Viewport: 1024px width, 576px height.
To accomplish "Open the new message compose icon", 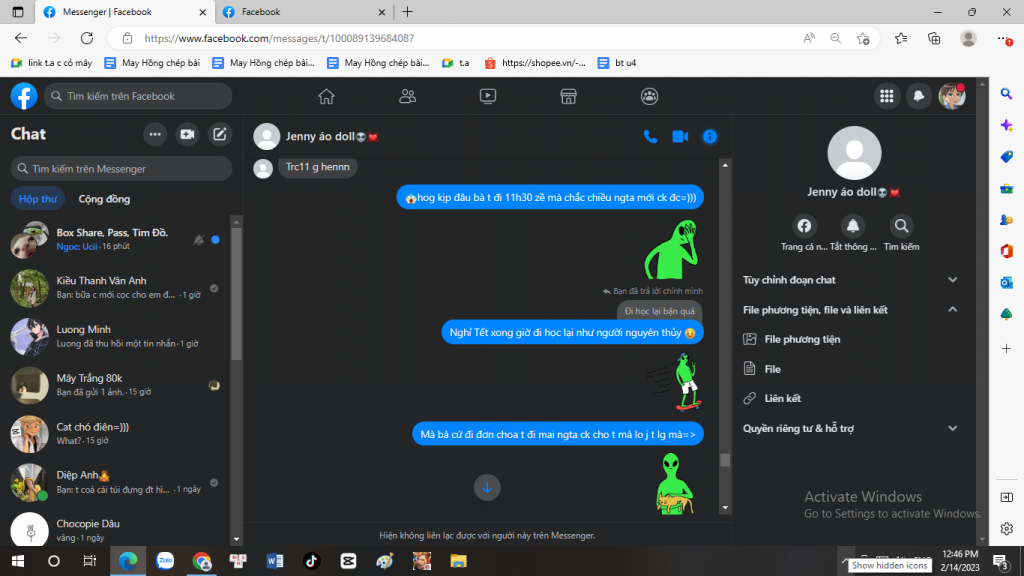I will [220, 134].
